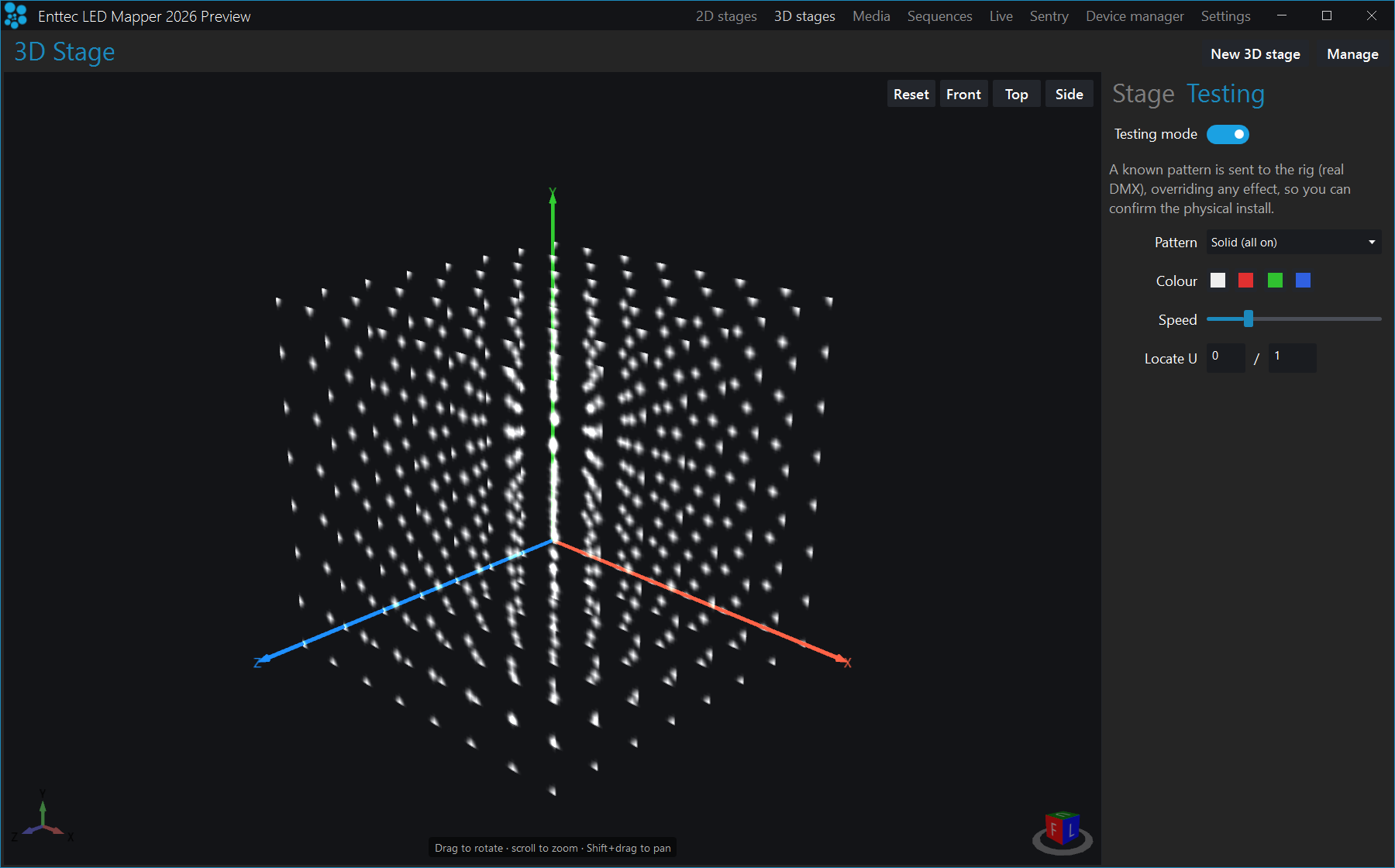Open the Sentry tab
The width and height of the screenshot is (1395, 868).
coord(1049,16)
